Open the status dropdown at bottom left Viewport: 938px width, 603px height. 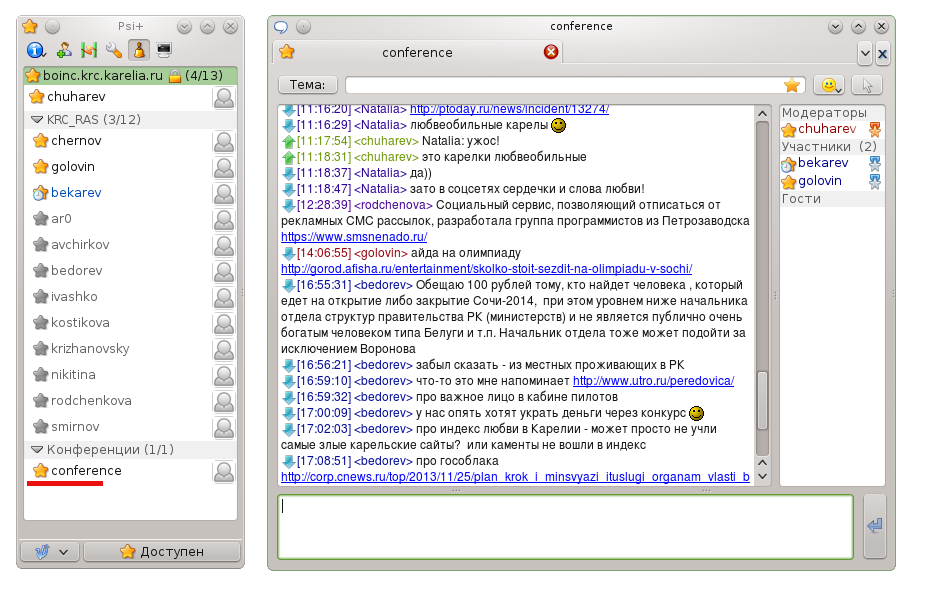click(48, 551)
